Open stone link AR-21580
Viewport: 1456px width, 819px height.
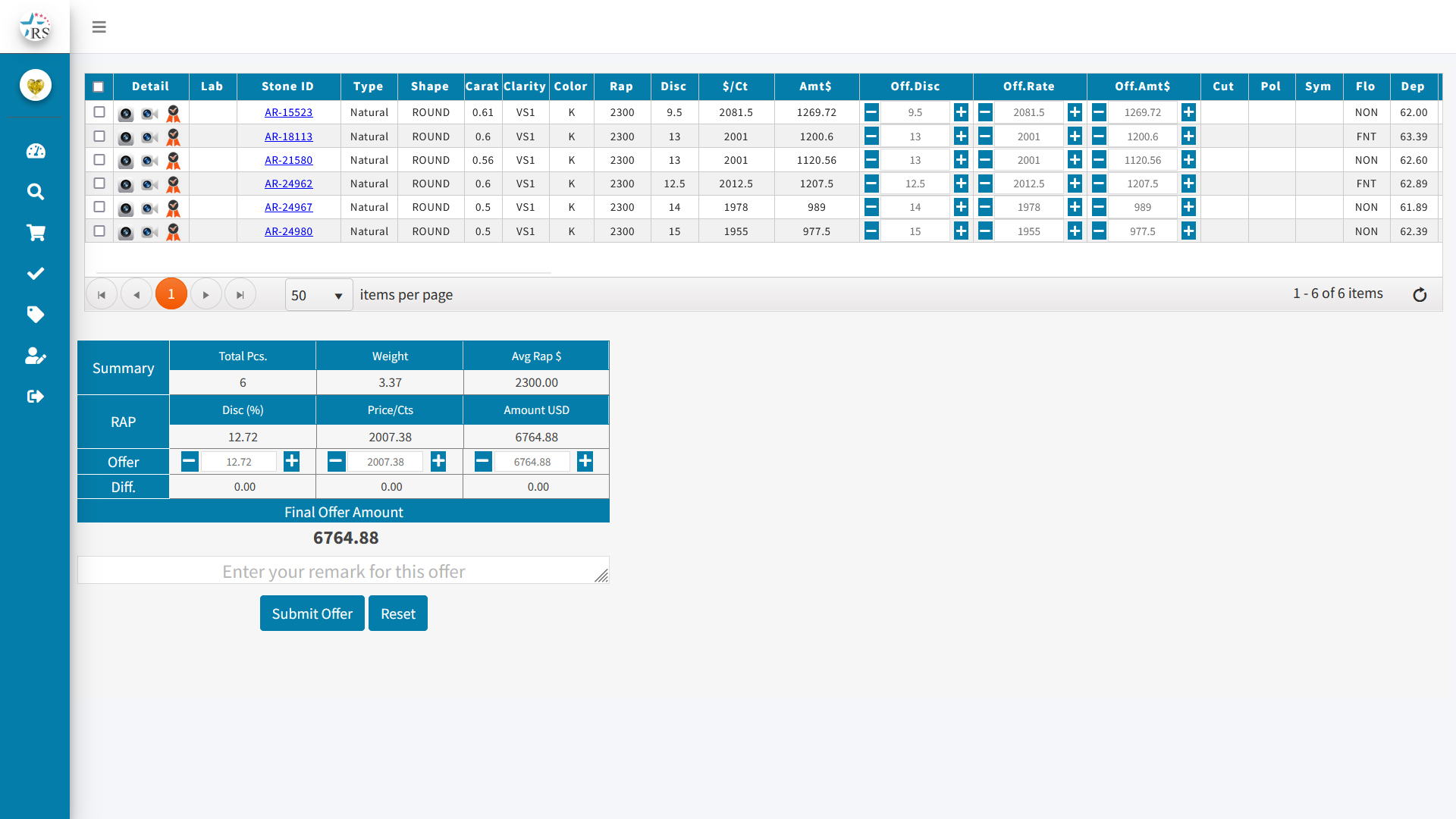[288, 160]
